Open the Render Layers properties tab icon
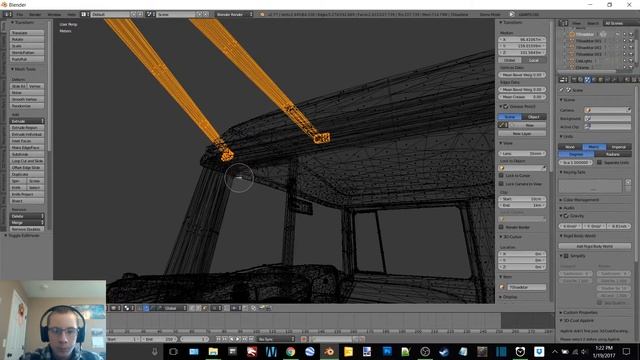The image size is (640, 360). pos(581,80)
